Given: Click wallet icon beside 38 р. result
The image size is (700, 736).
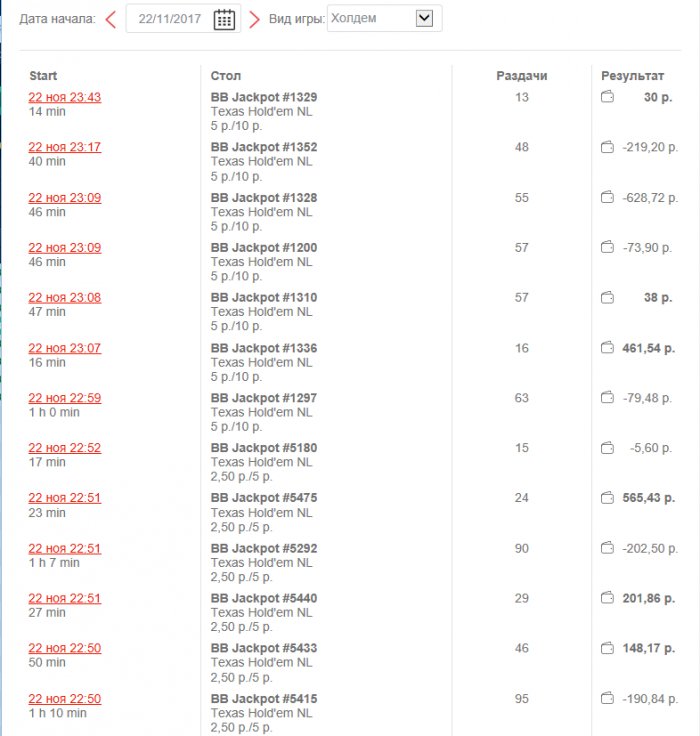Looking at the screenshot, I should click(606, 298).
